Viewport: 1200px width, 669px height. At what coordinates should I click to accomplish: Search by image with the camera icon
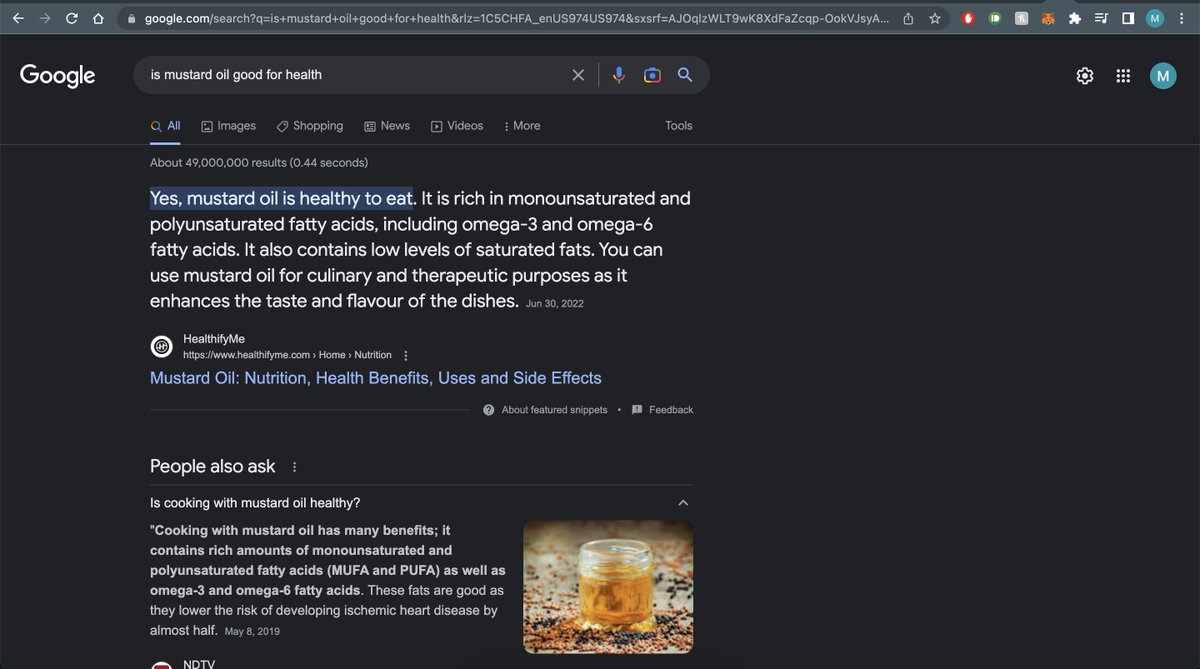click(x=652, y=75)
